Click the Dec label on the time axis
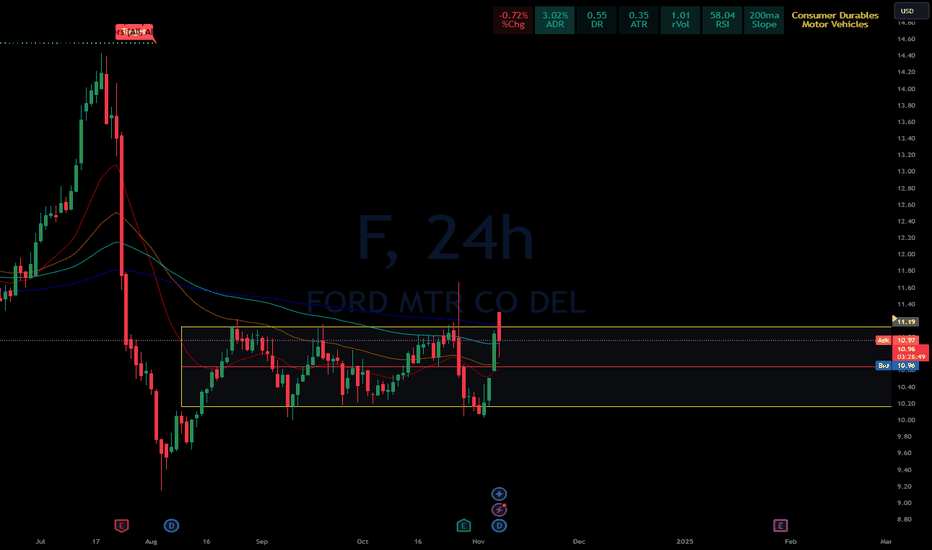Viewport: 932px width, 550px height. click(579, 542)
